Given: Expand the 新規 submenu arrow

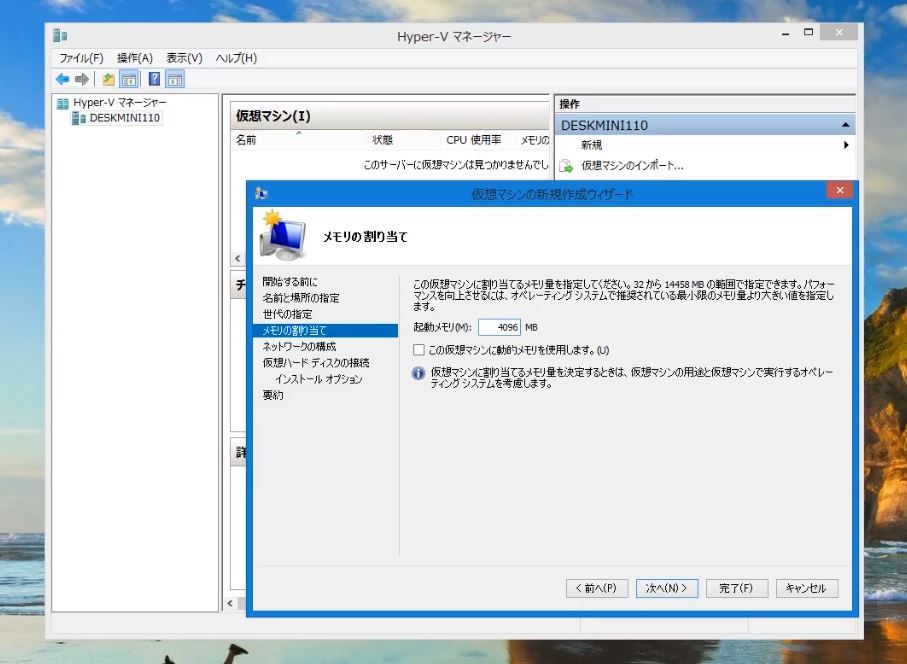Looking at the screenshot, I should pyautogui.click(x=846, y=145).
